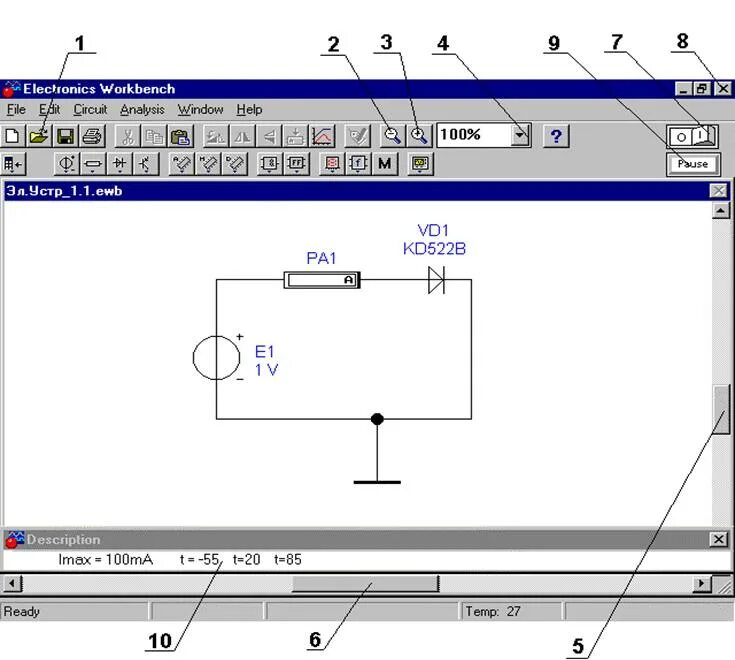The height and width of the screenshot is (660, 735).
Task: Open the Window menu
Action: pyautogui.click(x=200, y=110)
